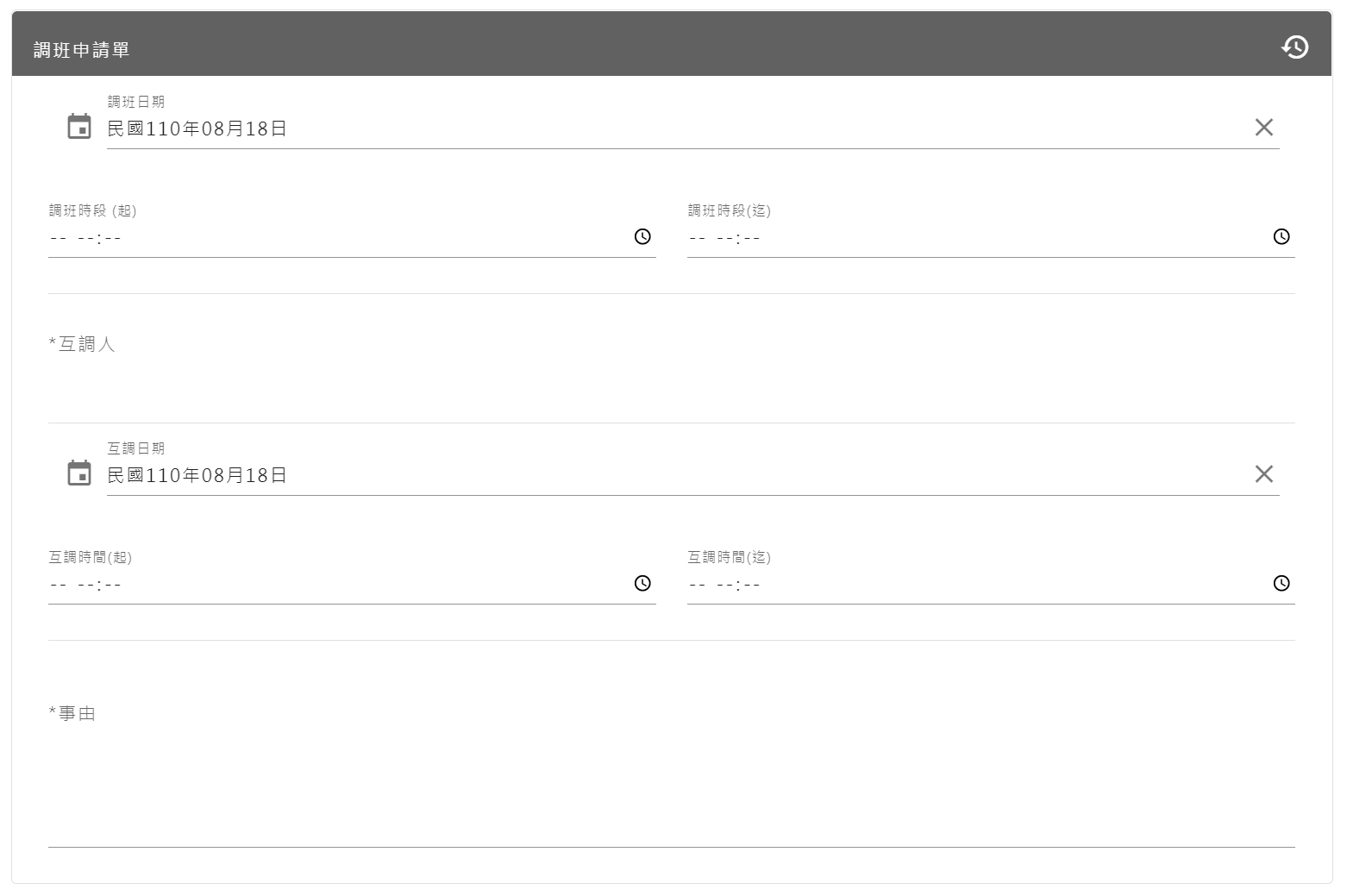This screenshot has height=896, width=1347.
Task: Open the clock picker for 互調時間(迄)
Action: point(1281,584)
